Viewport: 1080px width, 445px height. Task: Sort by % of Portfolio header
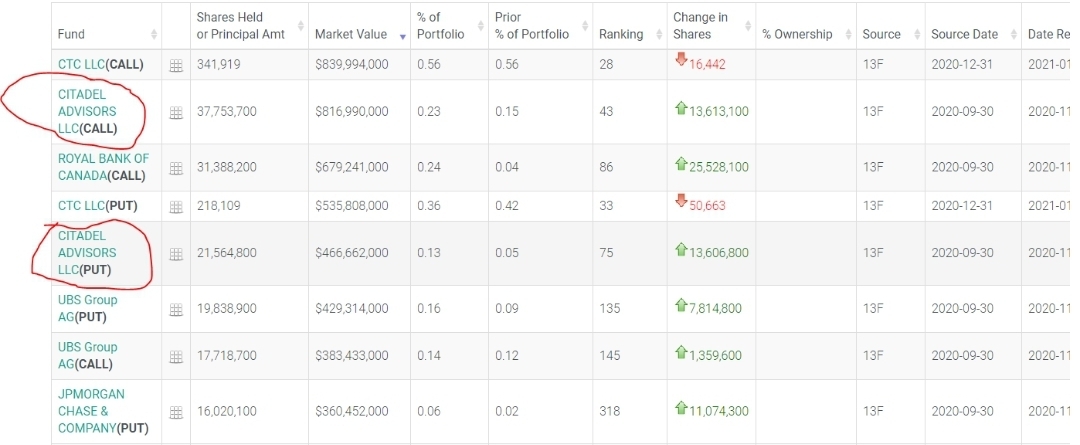pos(441,26)
